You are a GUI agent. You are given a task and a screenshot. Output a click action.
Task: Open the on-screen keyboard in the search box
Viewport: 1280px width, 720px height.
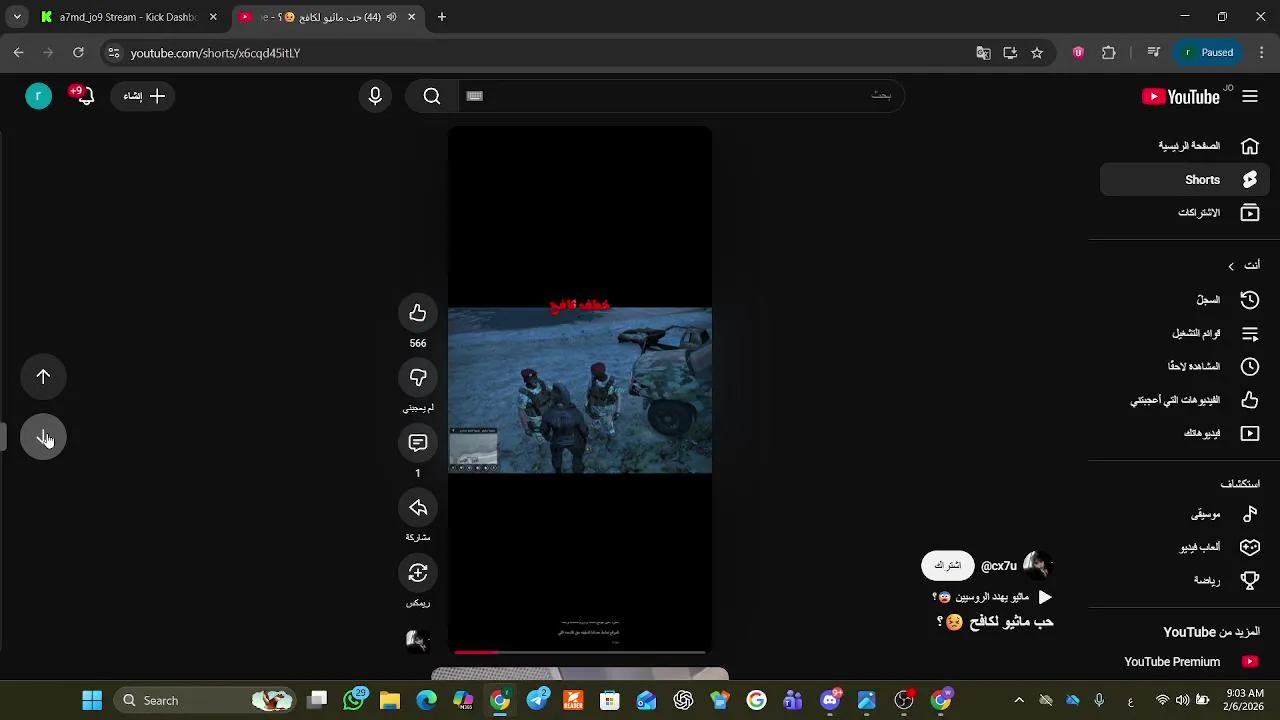pyautogui.click(x=475, y=96)
